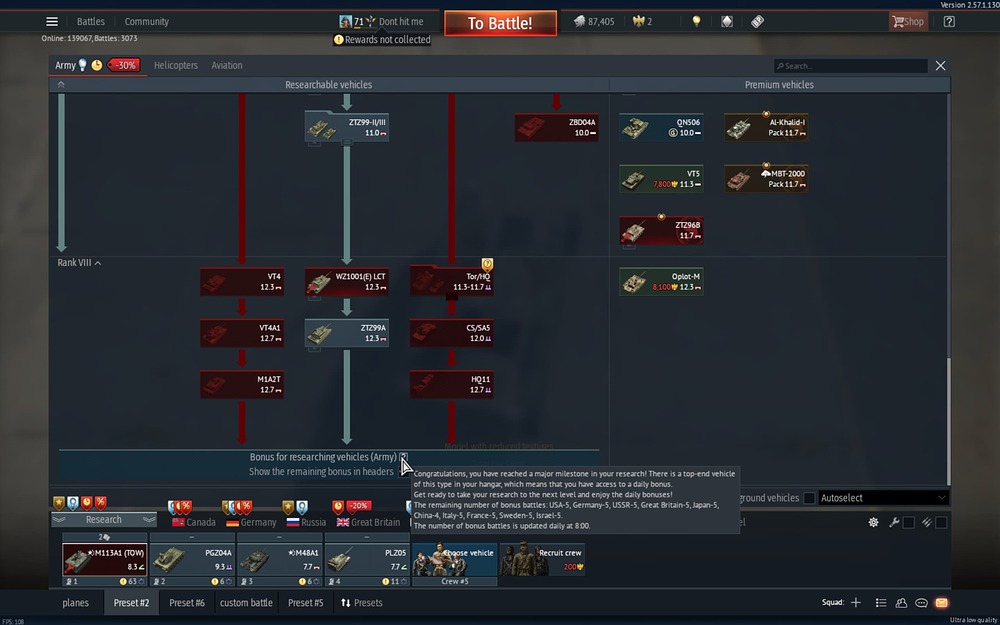This screenshot has width=1000, height=625.
Task: Click the To Battle! button
Action: coord(501,24)
